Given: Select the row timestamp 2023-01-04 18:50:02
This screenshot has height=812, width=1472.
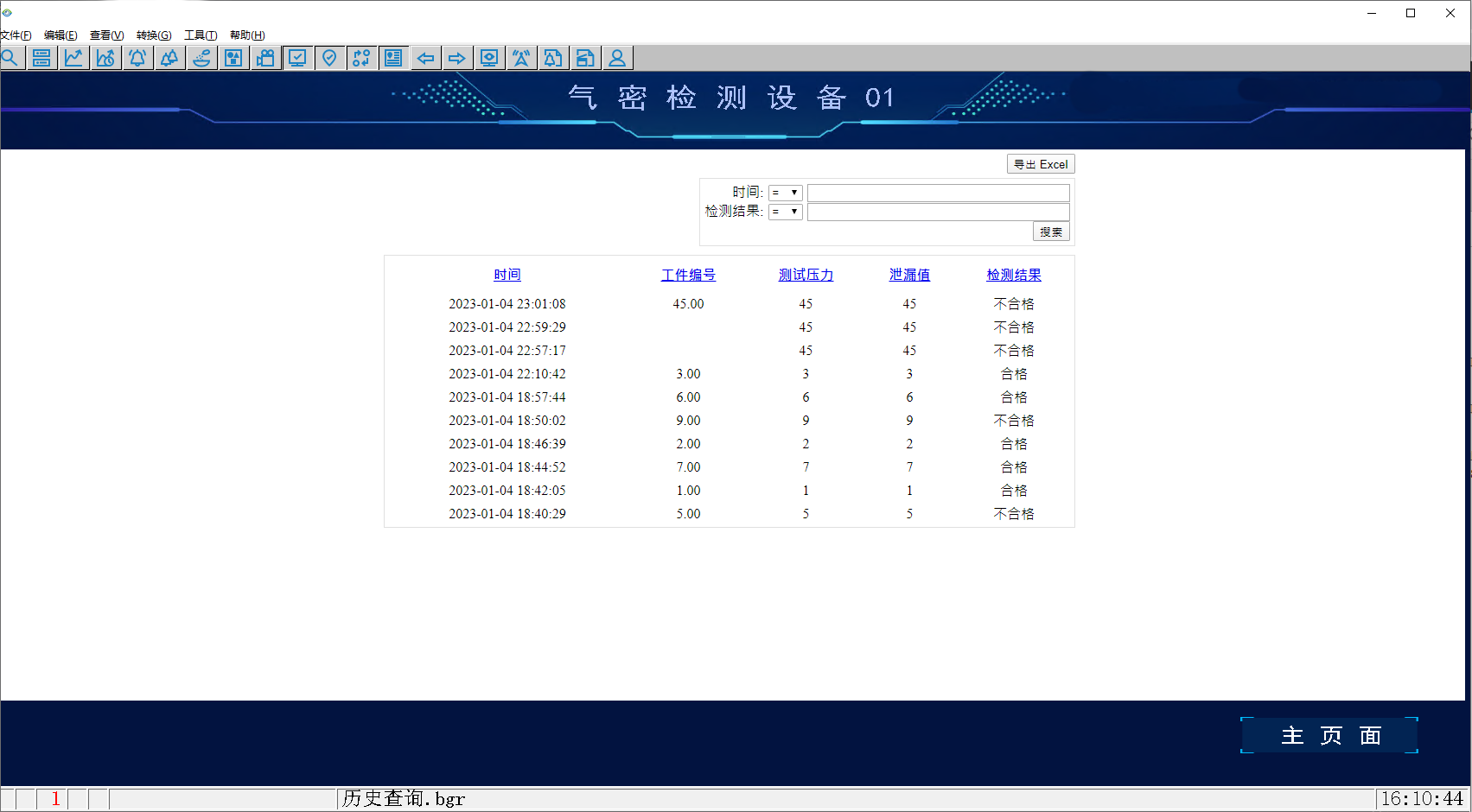Looking at the screenshot, I should point(507,421).
